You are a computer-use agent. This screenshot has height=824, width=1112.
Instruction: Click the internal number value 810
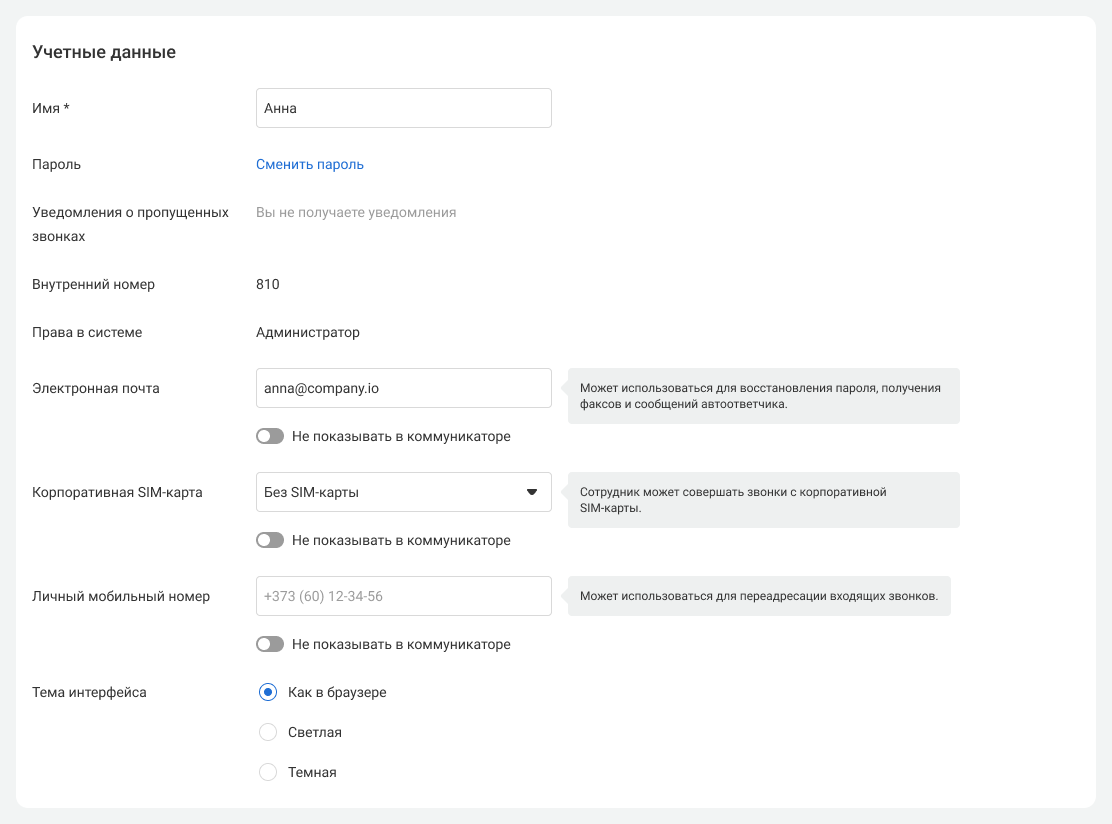point(268,285)
